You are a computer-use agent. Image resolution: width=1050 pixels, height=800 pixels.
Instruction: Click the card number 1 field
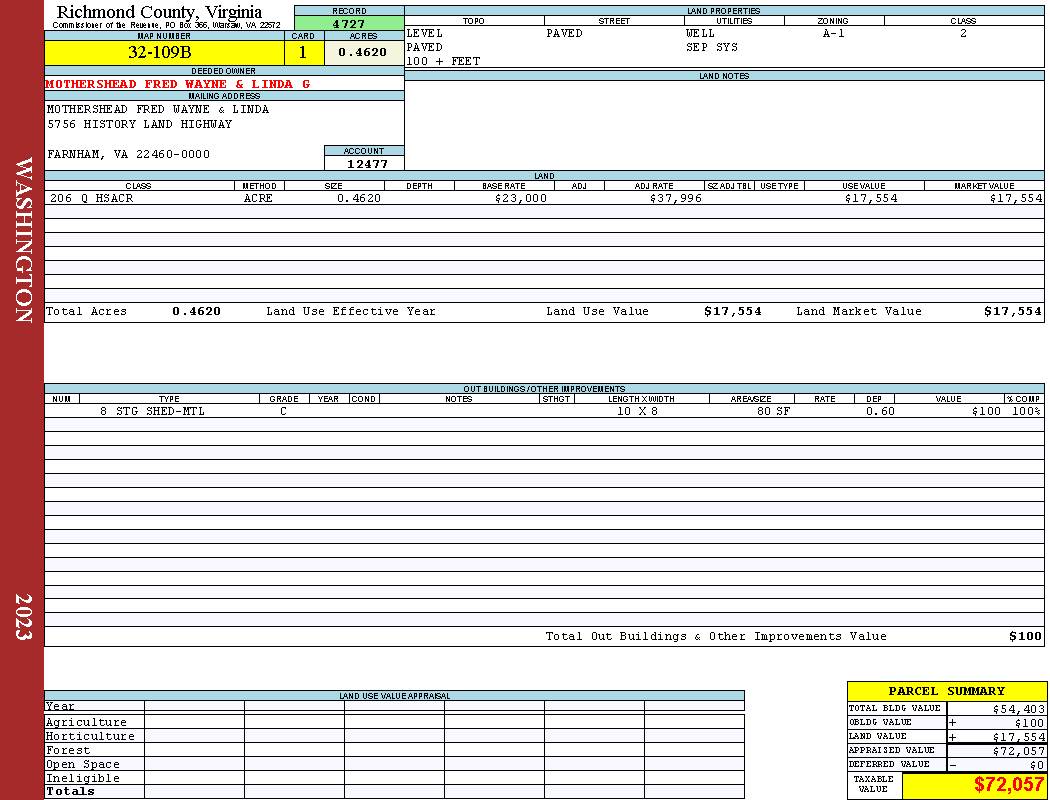pyautogui.click(x=303, y=52)
